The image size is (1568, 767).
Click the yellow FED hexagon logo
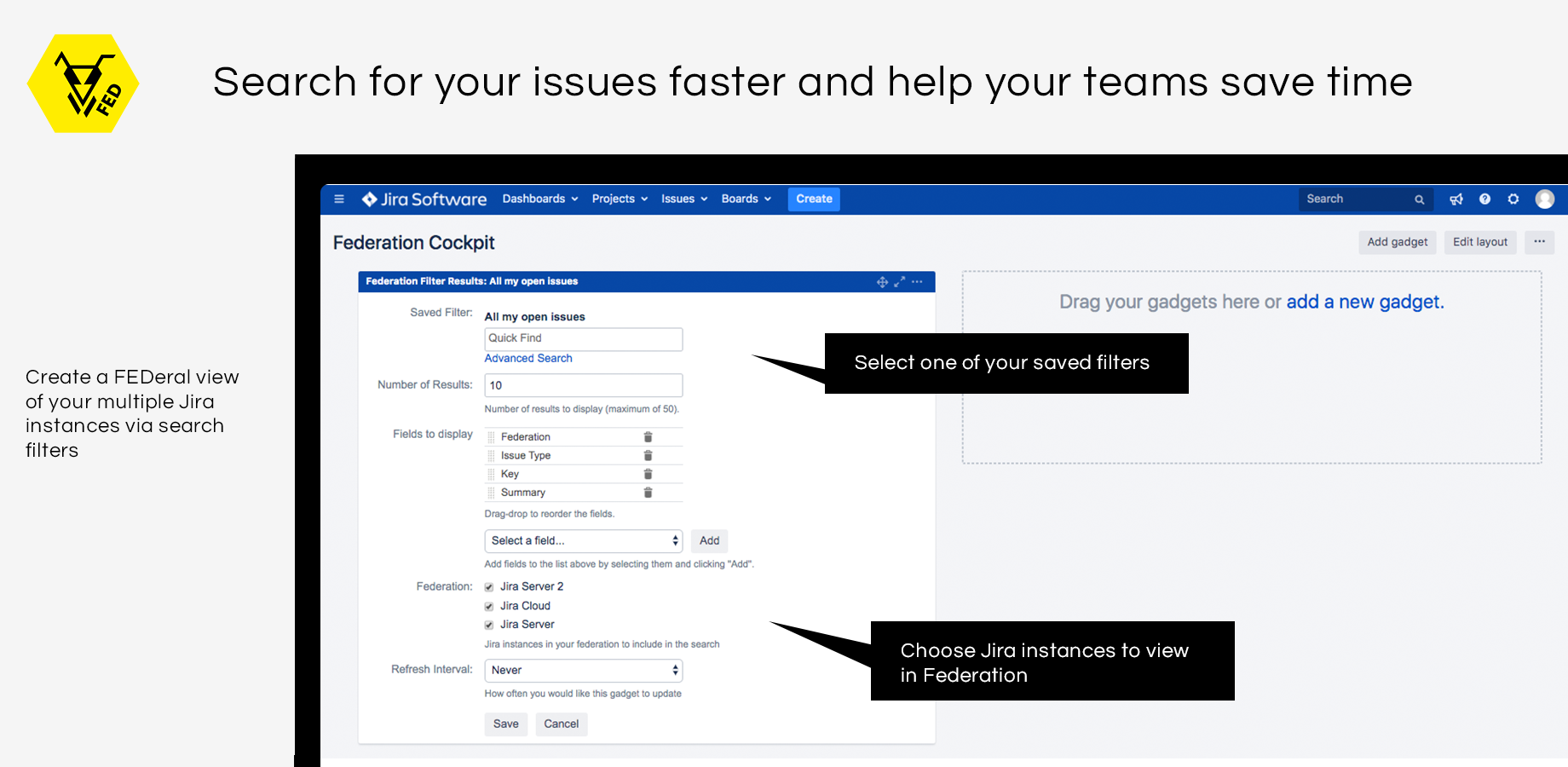(x=84, y=84)
